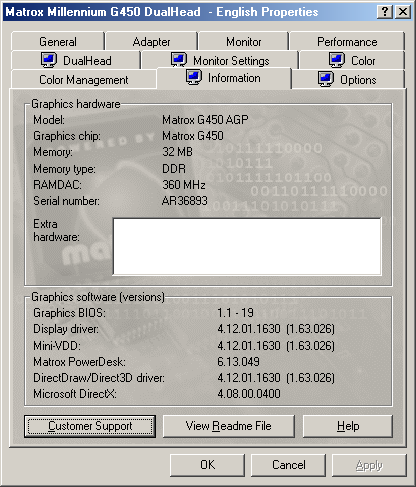
Task: Open the Color Management tab
Action: 84,80
